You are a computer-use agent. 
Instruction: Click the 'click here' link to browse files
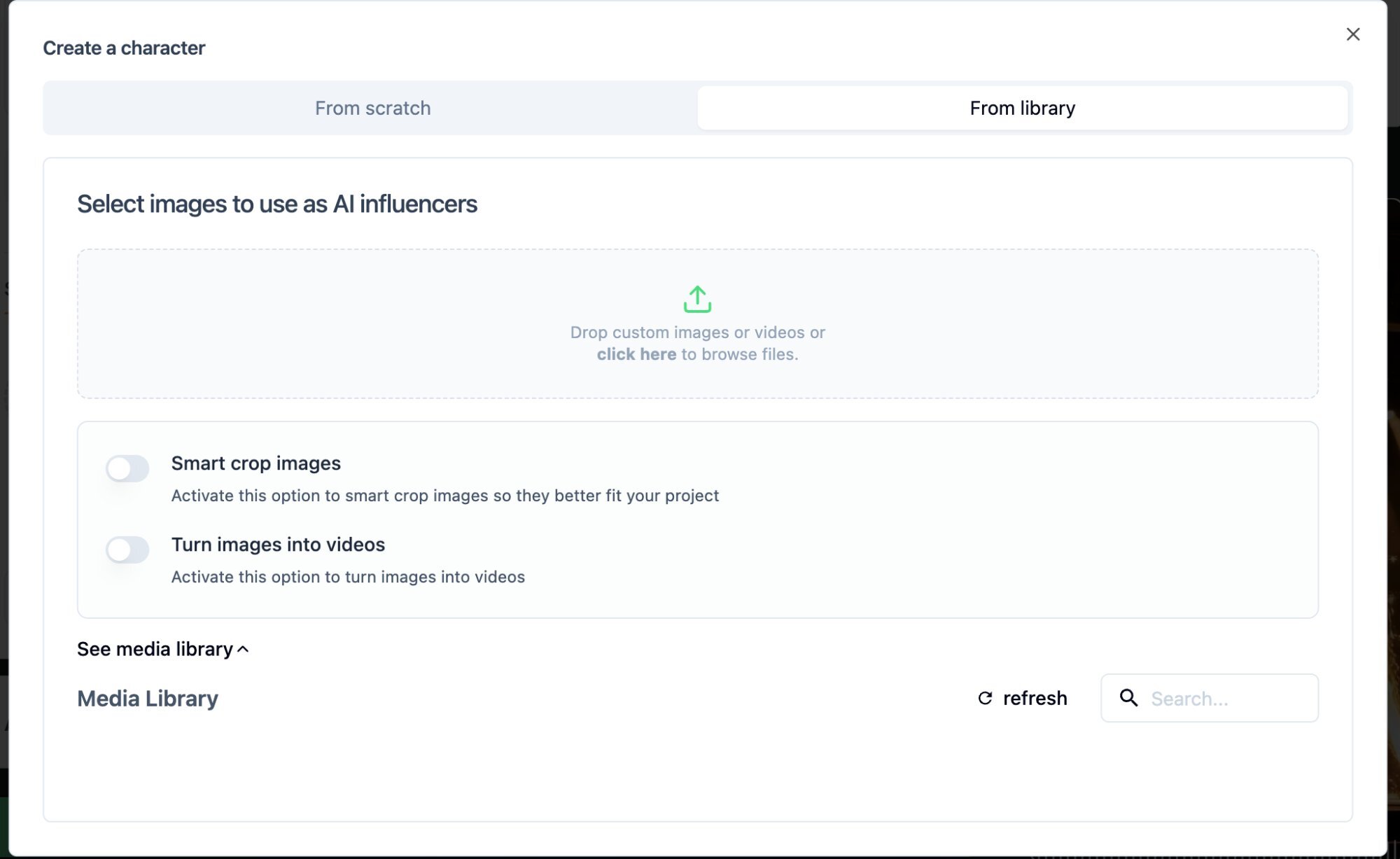636,354
